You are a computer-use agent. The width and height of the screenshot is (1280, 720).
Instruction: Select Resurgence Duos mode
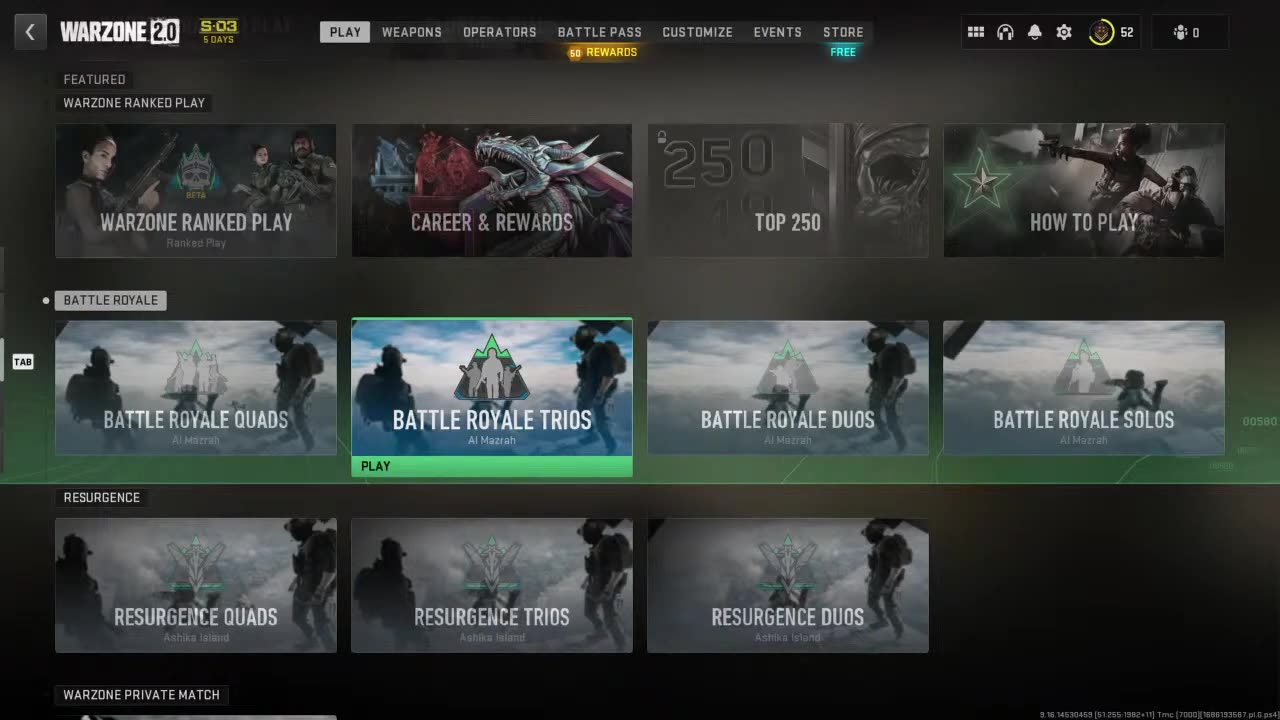(x=788, y=585)
